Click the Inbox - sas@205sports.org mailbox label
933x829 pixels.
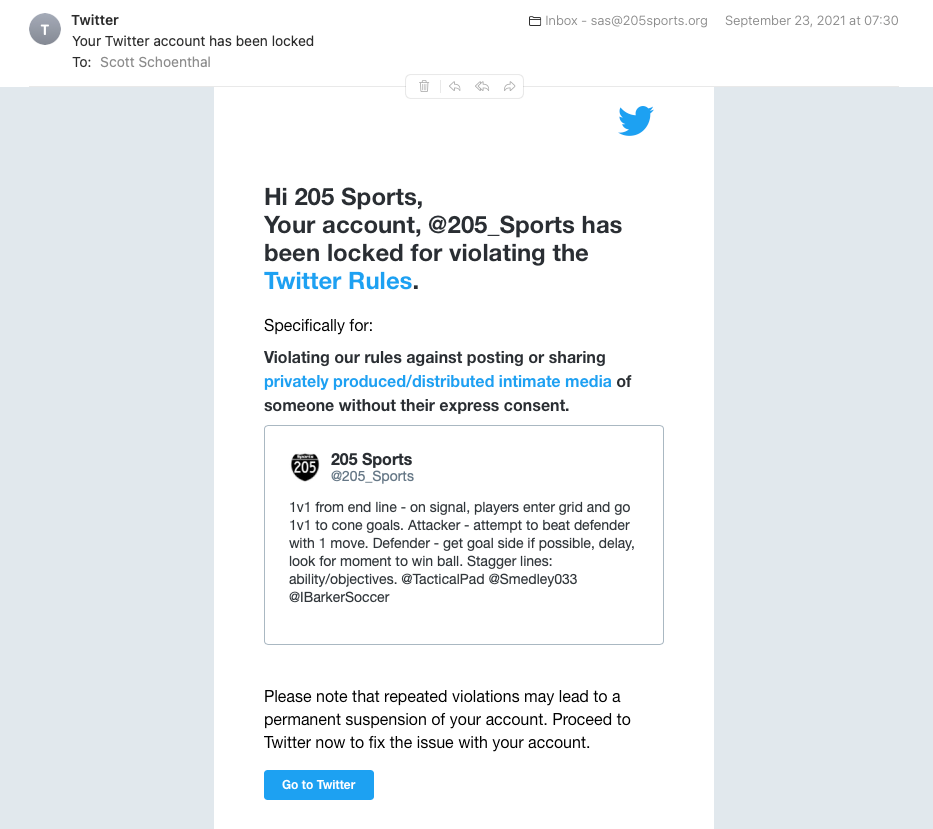[x=626, y=21]
